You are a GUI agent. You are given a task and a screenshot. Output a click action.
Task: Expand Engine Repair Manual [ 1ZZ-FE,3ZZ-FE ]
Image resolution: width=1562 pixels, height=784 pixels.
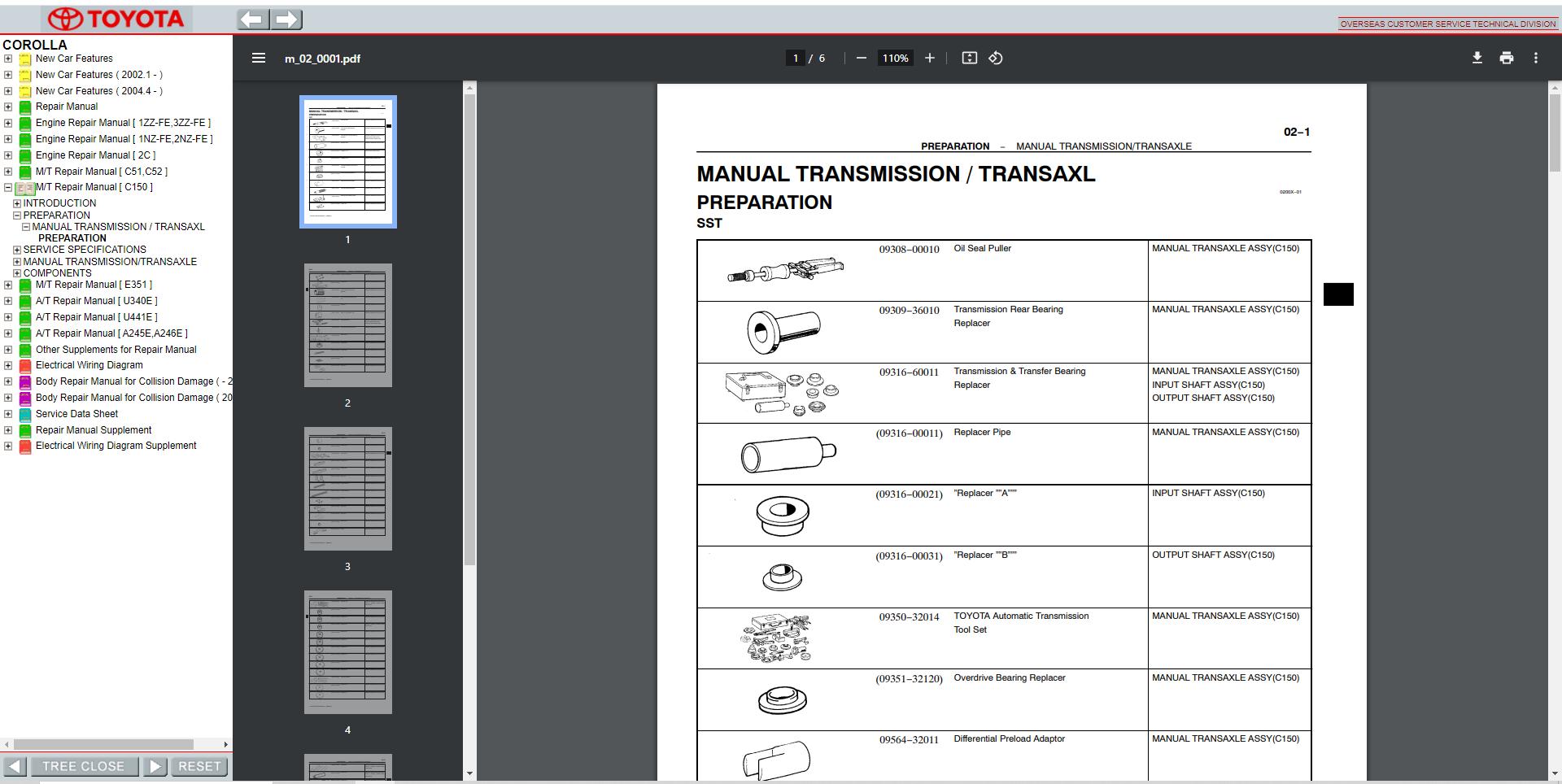coord(8,123)
